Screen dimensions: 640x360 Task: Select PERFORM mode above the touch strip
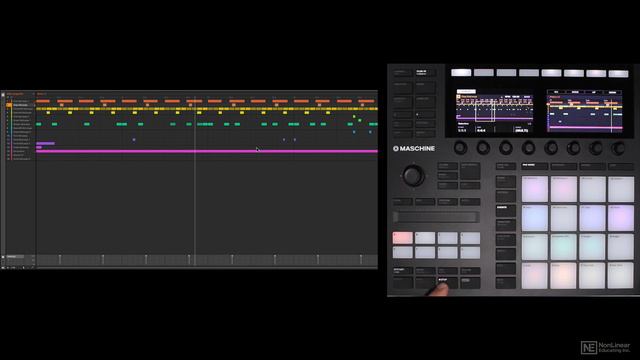(x=447, y=202)
